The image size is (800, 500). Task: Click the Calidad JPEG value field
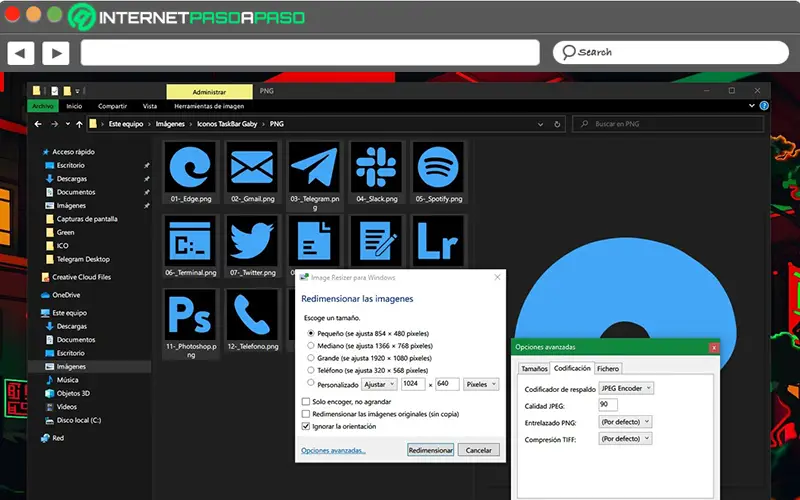tap(608, 405)
